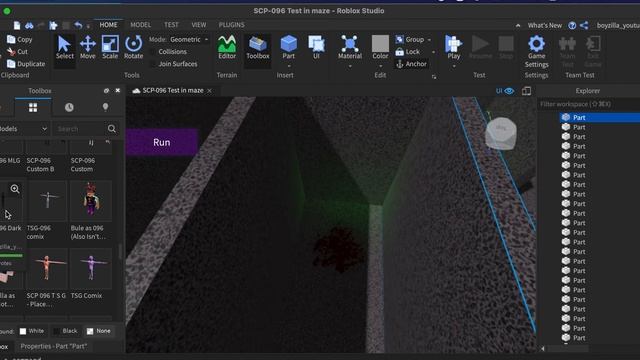
Task: Collapse the ribbon with the caret arrow
Action: (518, 25)
